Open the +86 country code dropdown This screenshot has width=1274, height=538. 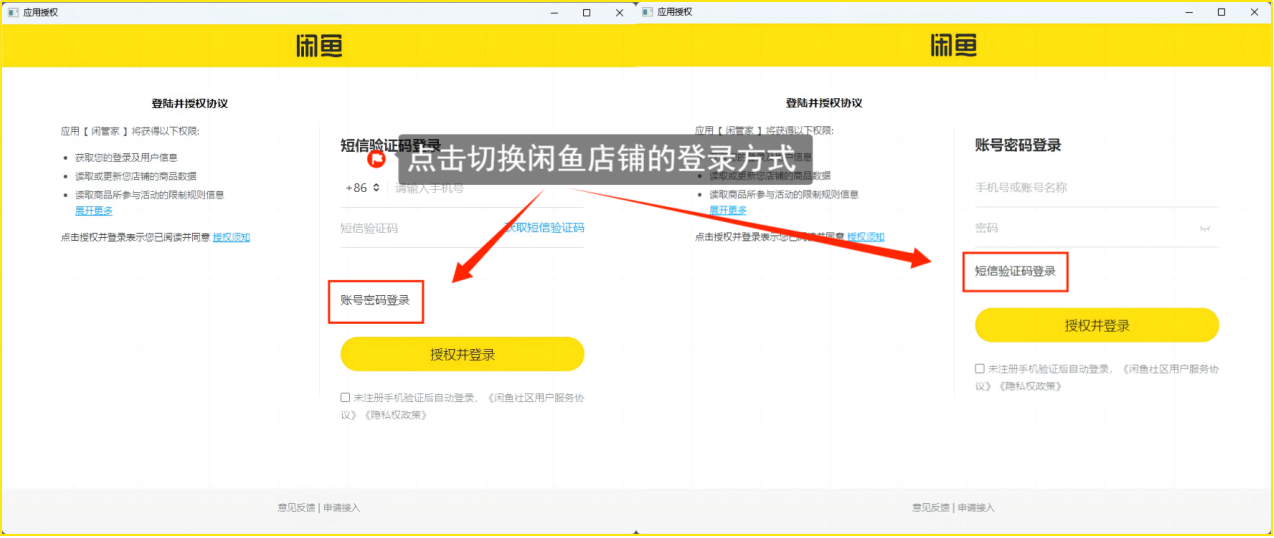pos(362,187)
